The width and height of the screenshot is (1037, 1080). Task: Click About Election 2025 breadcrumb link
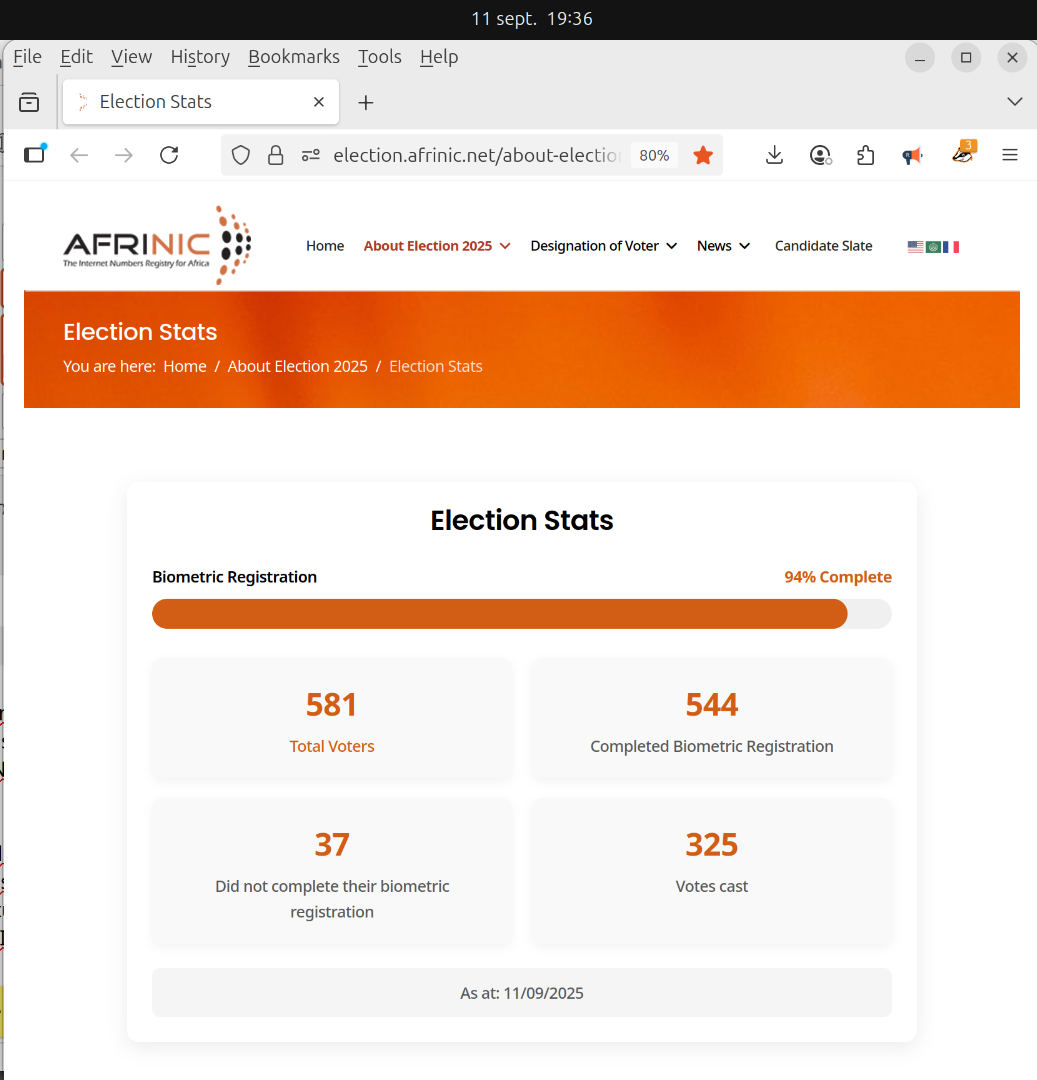[x=297, y=366]
